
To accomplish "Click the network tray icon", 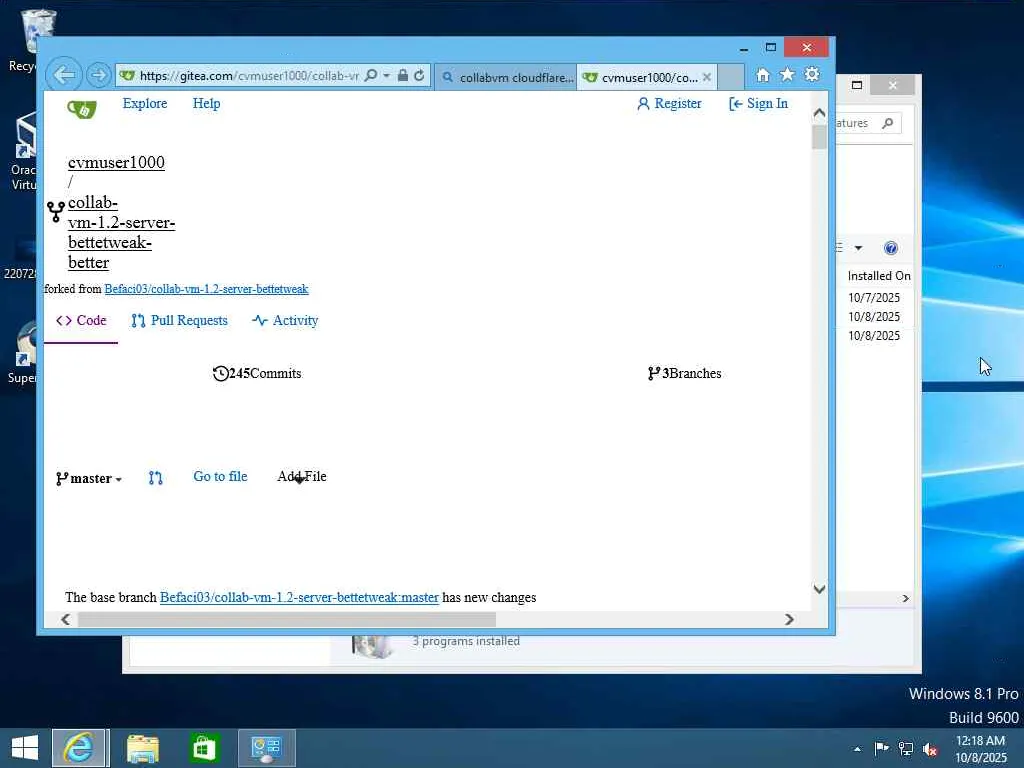I will [x=906, y=748].
